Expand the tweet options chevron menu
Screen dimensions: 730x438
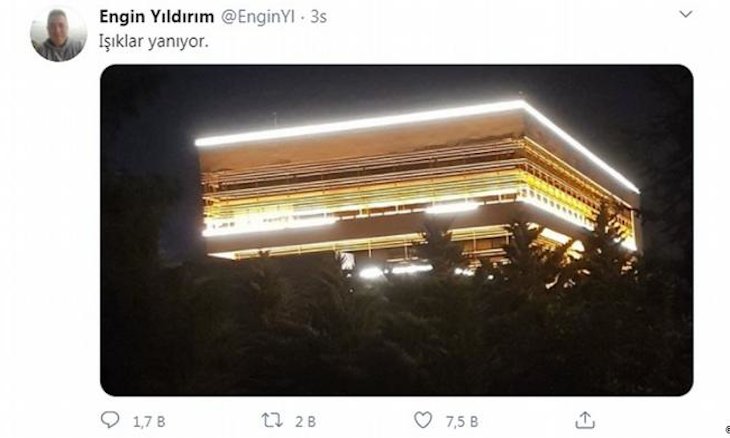685,14
